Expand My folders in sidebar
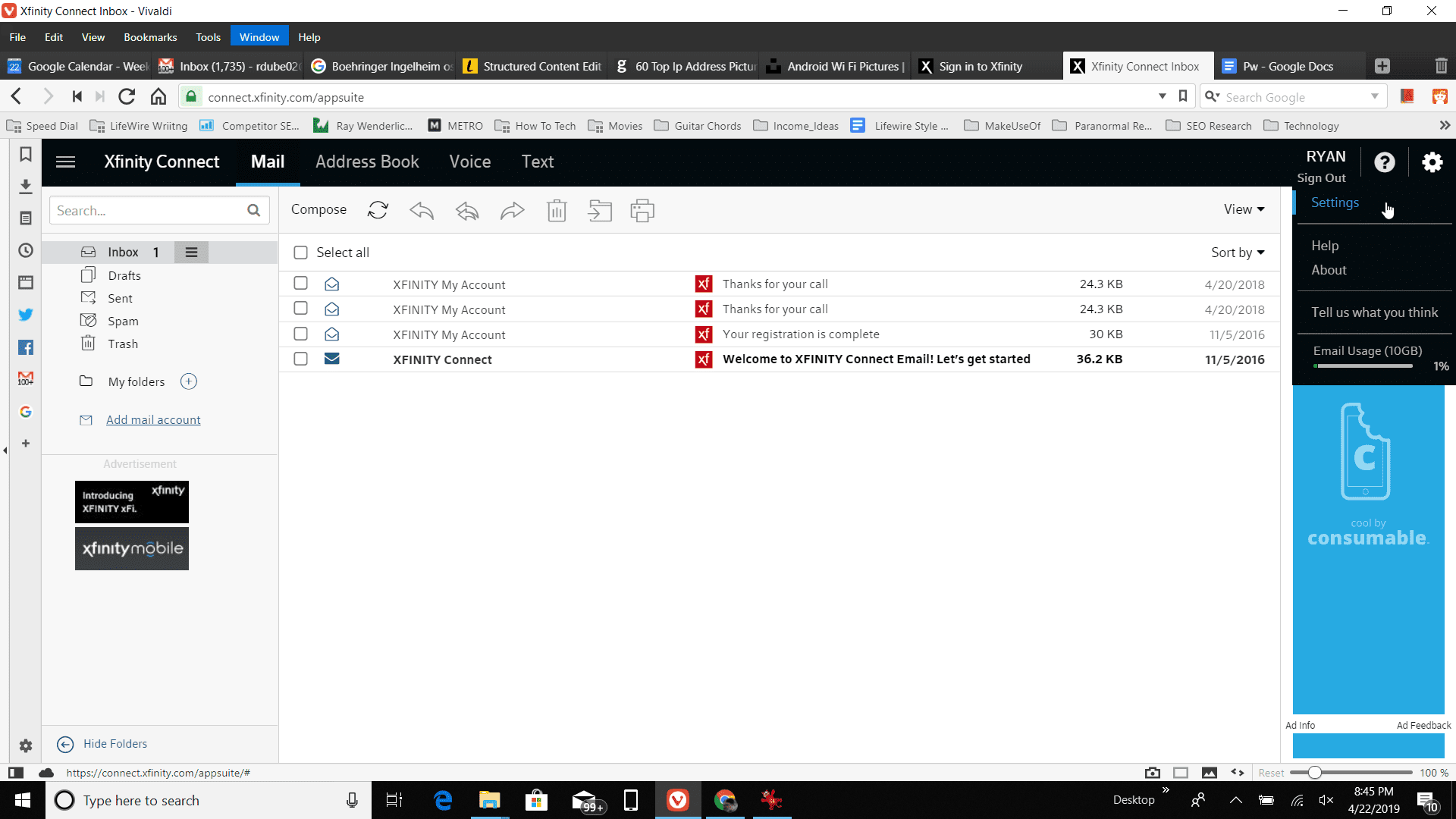 (136, 381)
